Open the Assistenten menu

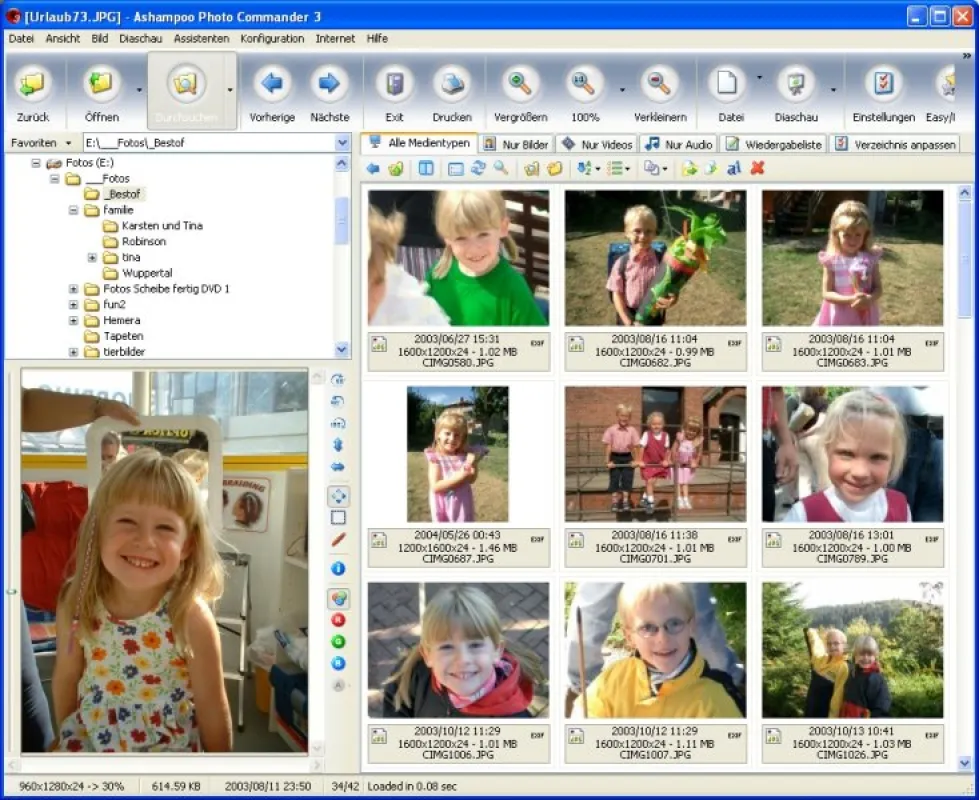click(x=201, y=39)
